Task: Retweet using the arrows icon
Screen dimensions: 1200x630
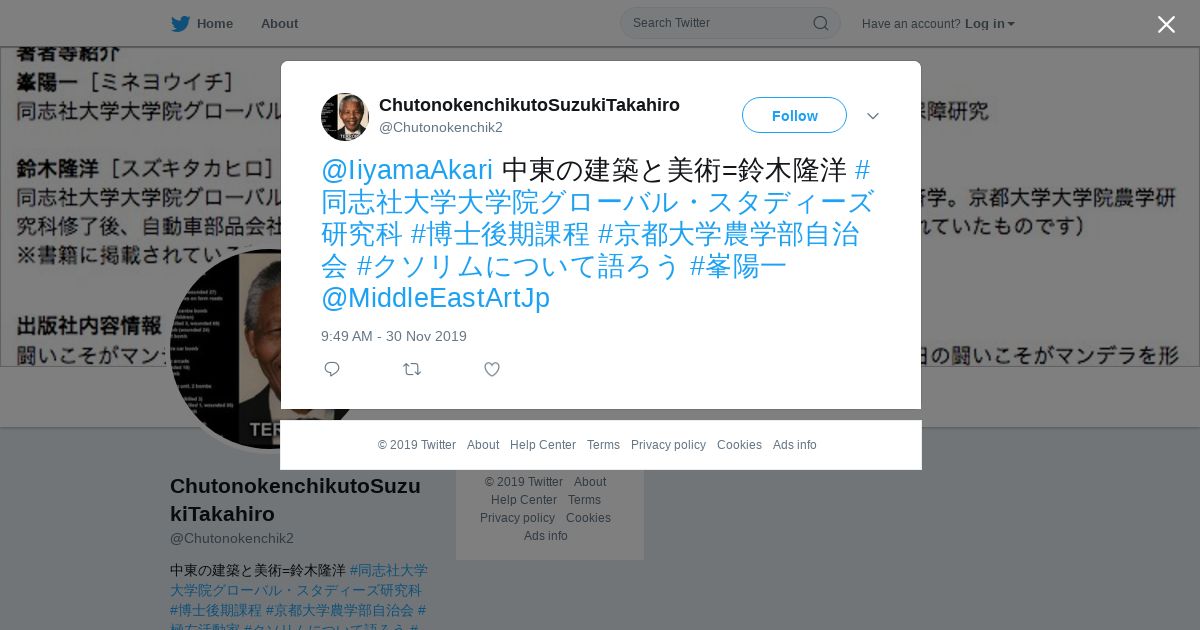Action: (412, 369)
